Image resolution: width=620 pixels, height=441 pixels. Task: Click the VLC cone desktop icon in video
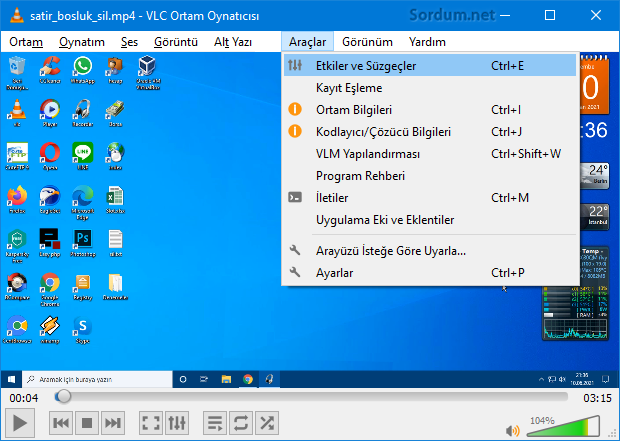17,110
